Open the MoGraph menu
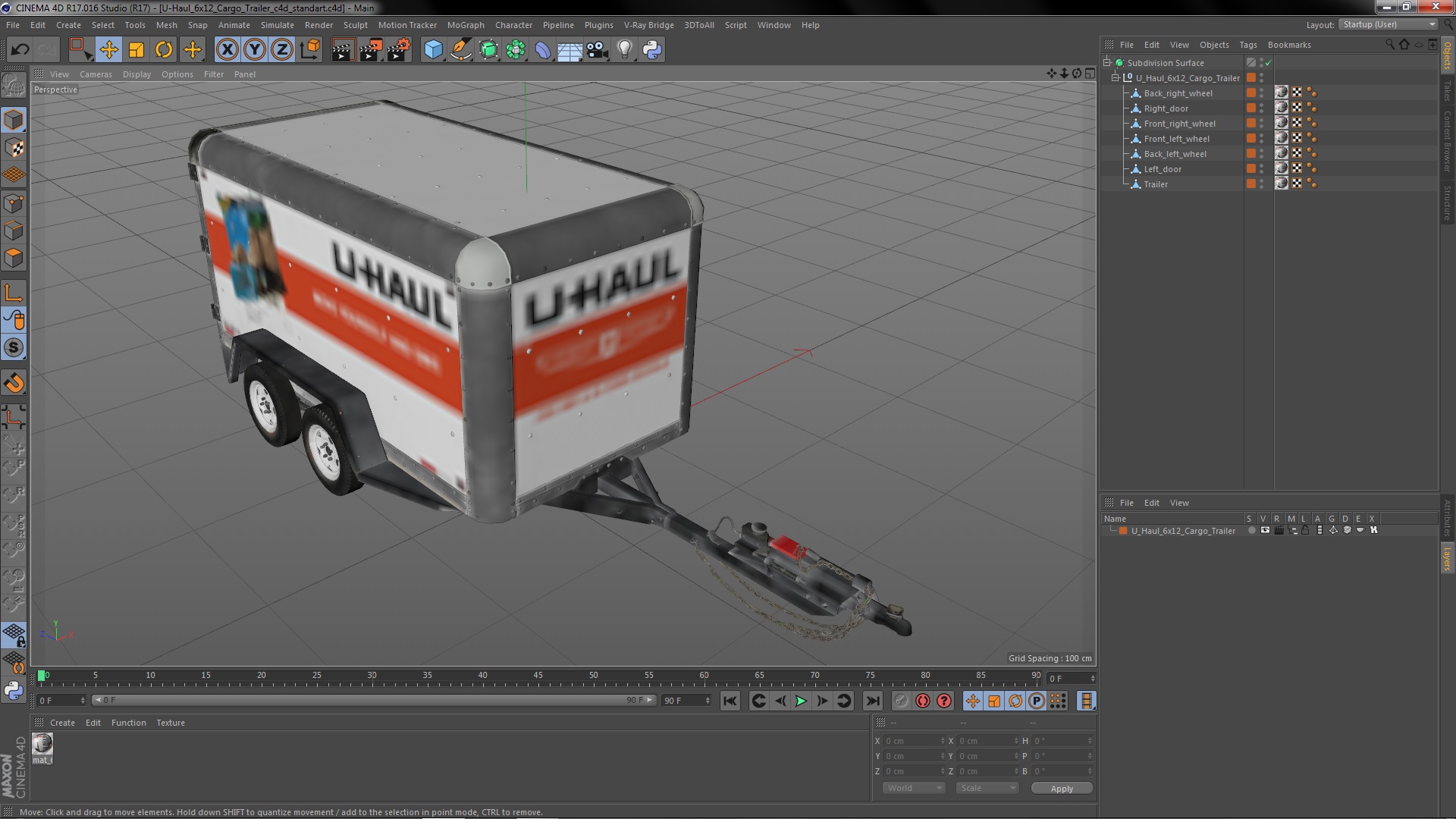 point(465,25)
